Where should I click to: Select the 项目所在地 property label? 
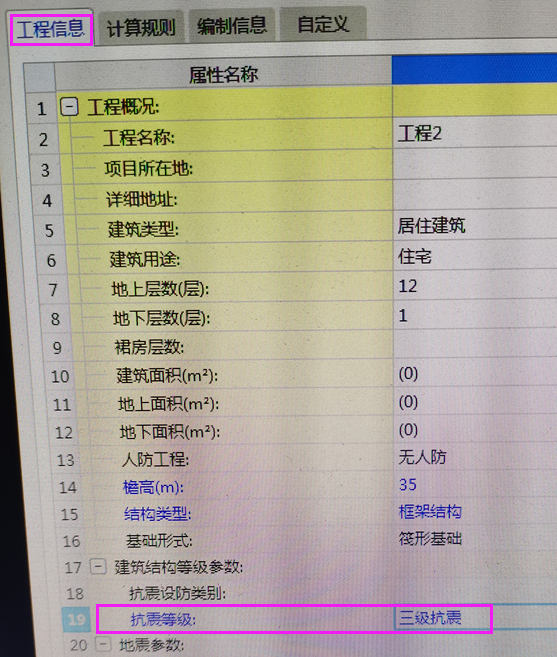tap(148, 169)
